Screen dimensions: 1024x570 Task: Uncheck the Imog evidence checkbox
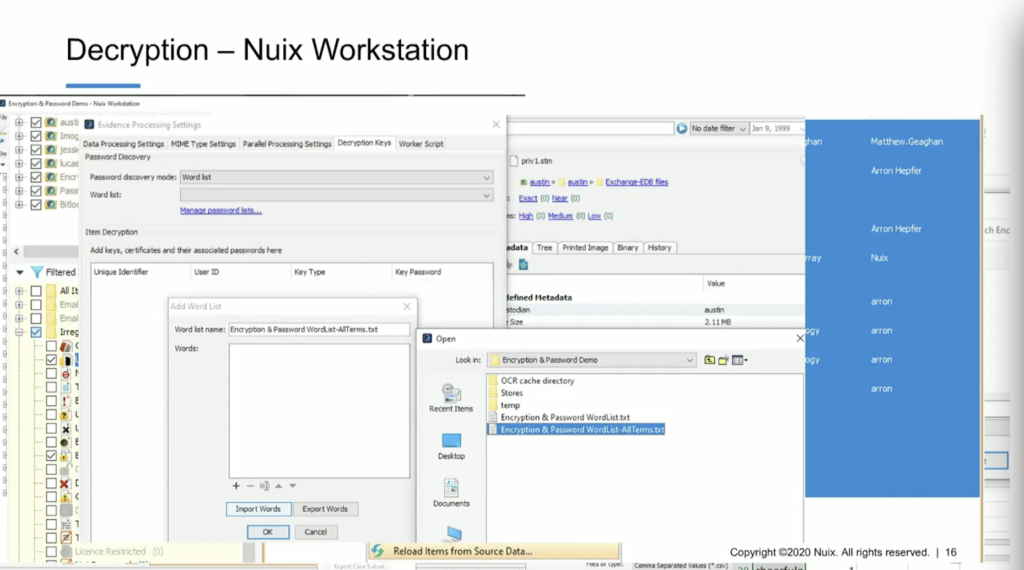click(x=36, y=136)
